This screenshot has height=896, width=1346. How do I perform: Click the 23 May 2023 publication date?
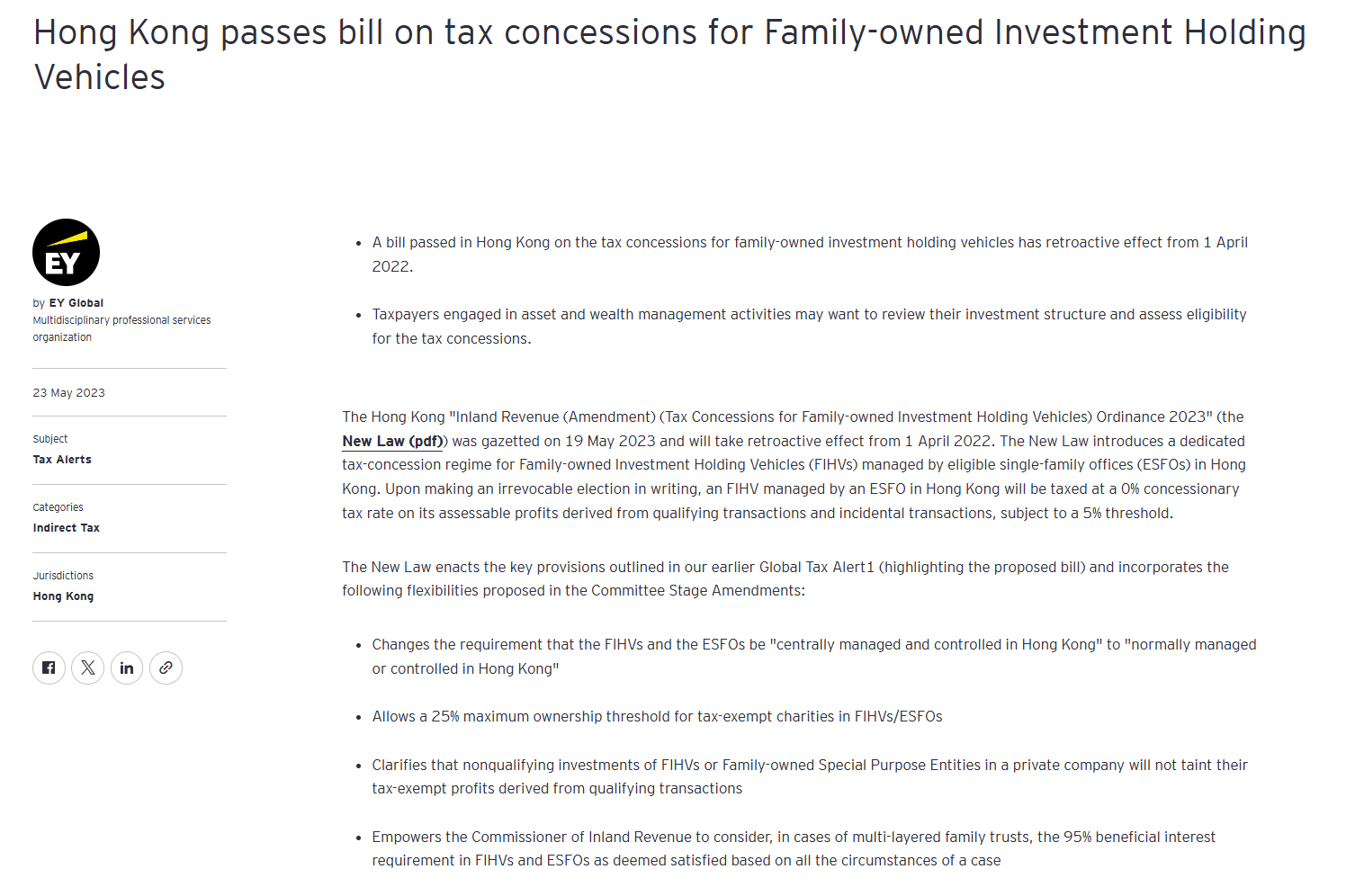pos(69,393)
